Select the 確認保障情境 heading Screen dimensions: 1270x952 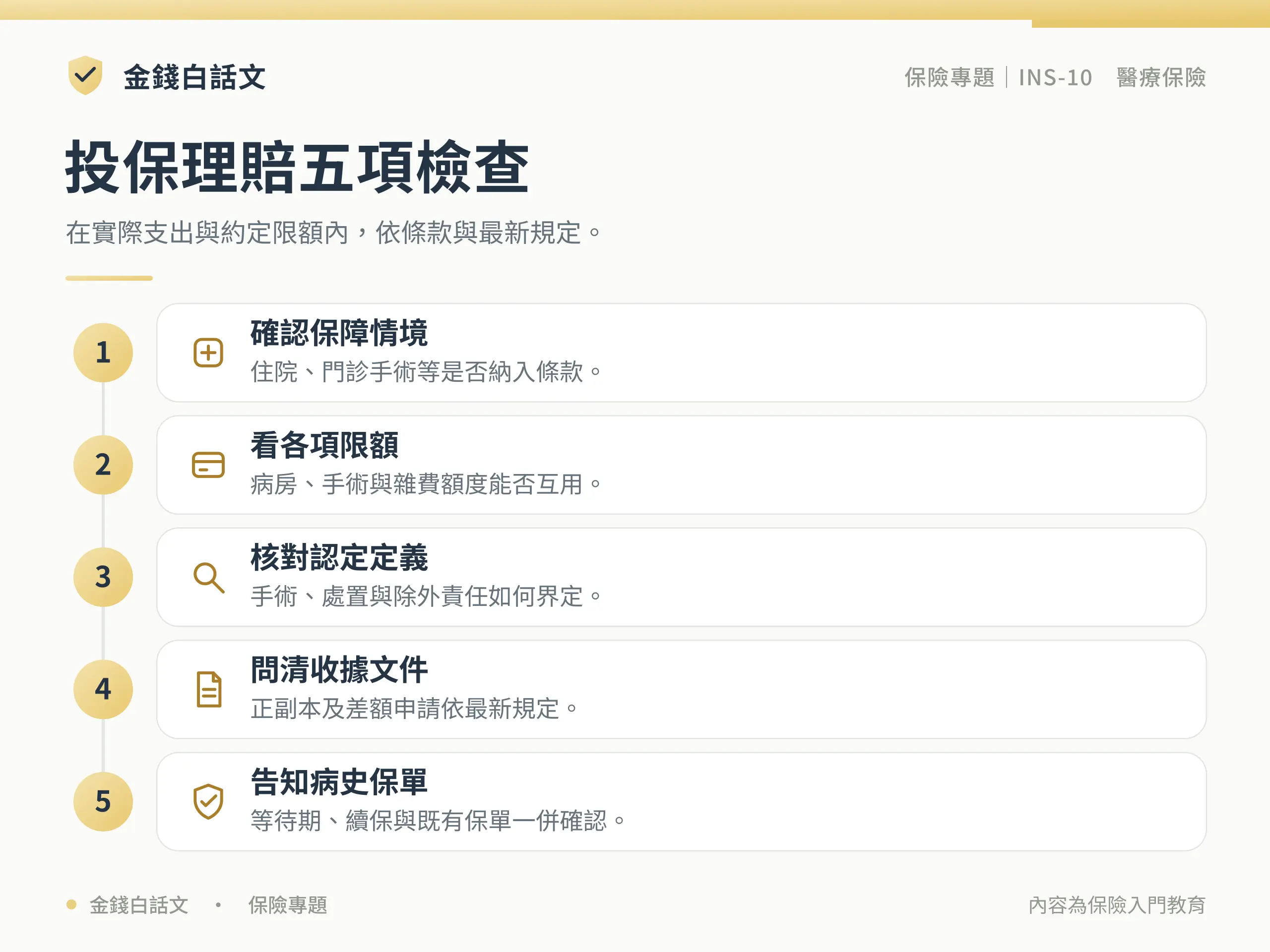click(339, 333)
